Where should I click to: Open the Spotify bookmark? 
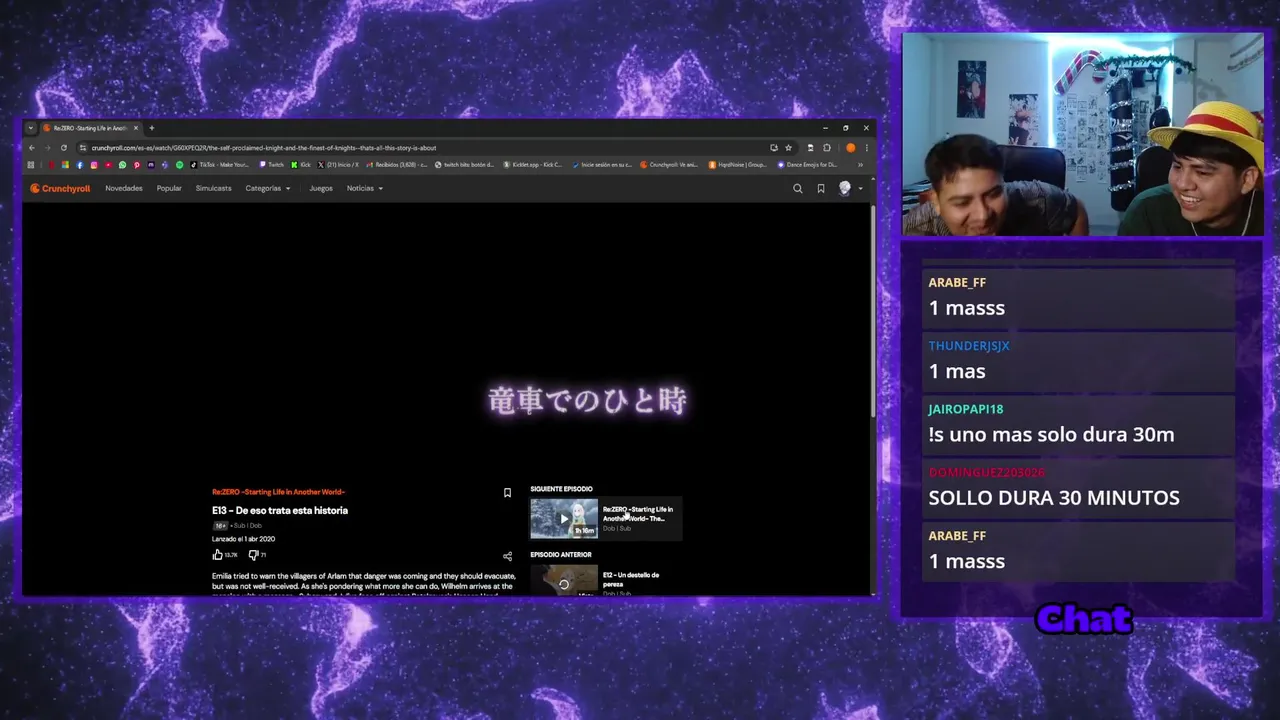coord(180,165)
